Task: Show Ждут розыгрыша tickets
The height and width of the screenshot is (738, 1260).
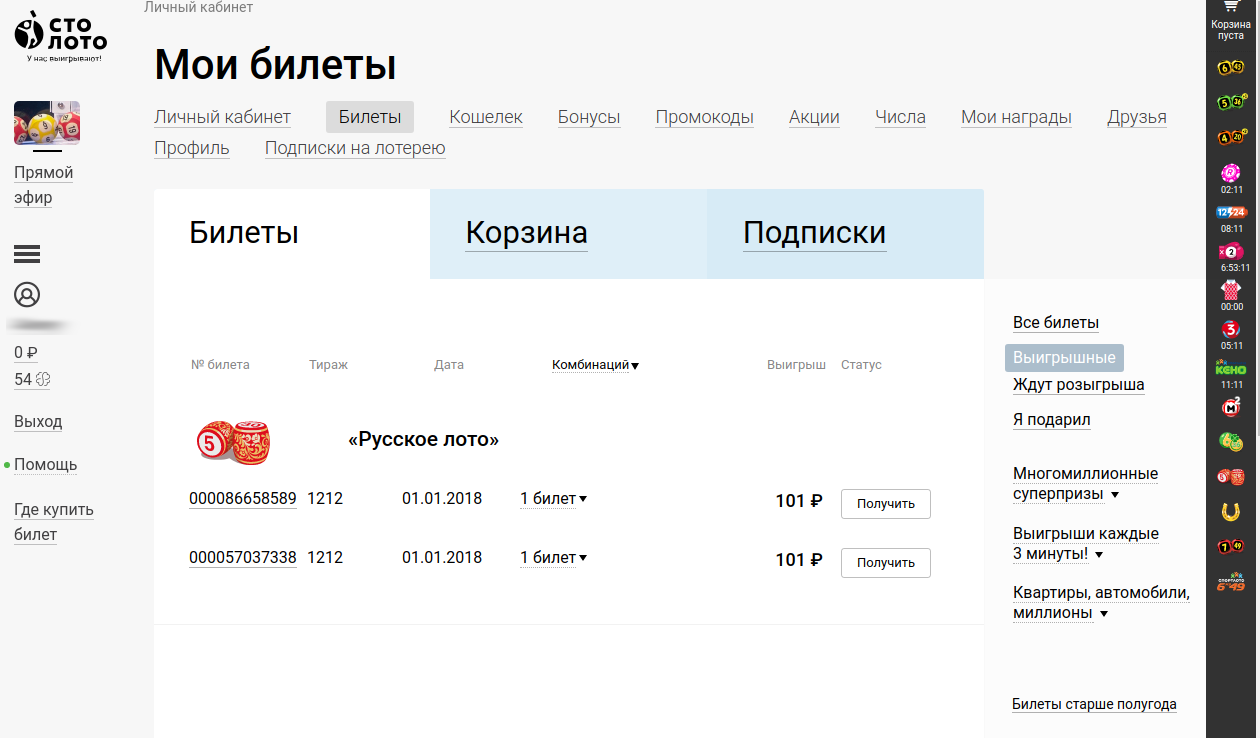Action: (x=1079, y=385)
